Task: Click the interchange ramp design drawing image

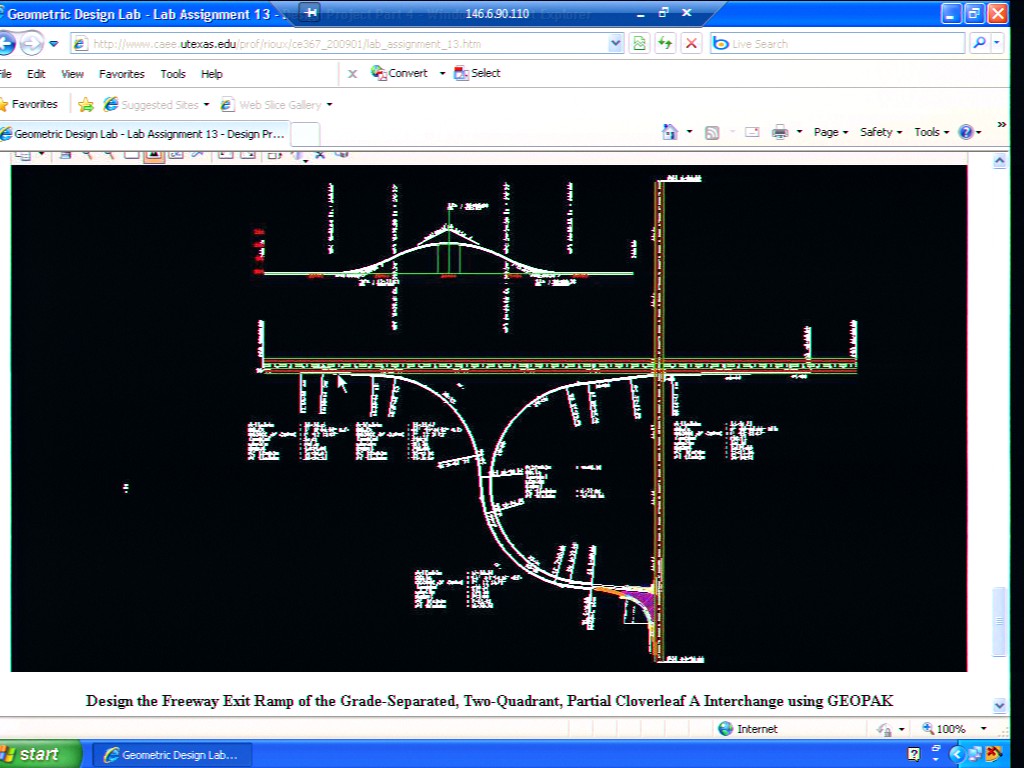Action: [488, 418]
